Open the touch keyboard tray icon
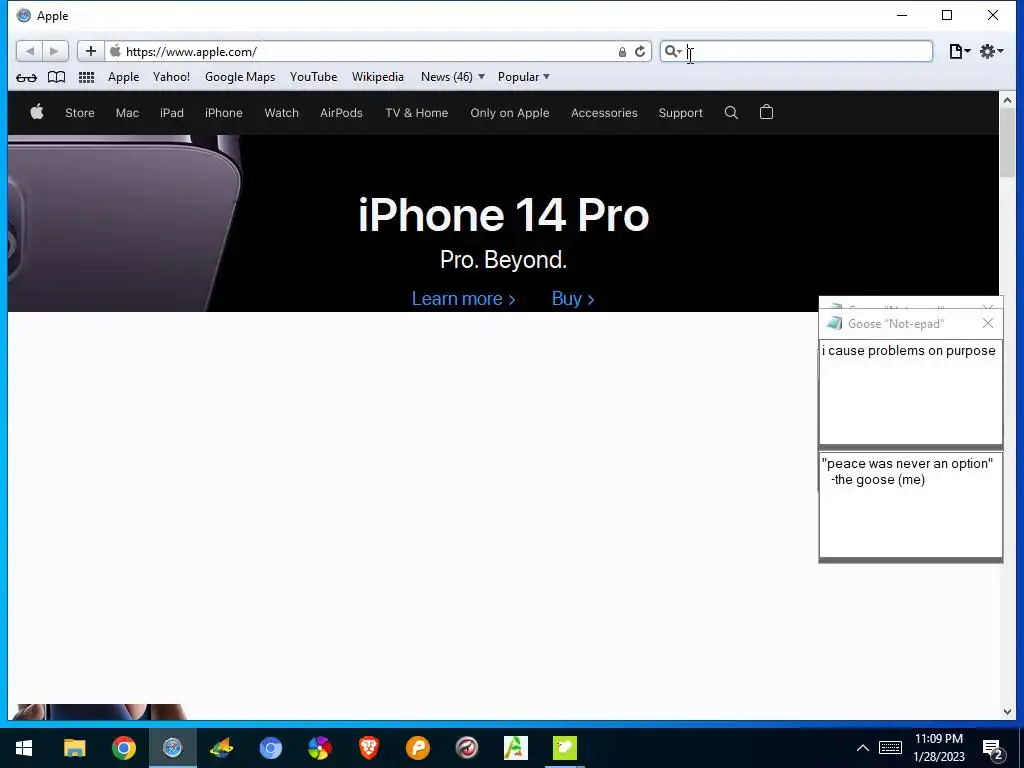This screenshot has height=768, width=1024. pyautogui.click(x=890, y=748)
